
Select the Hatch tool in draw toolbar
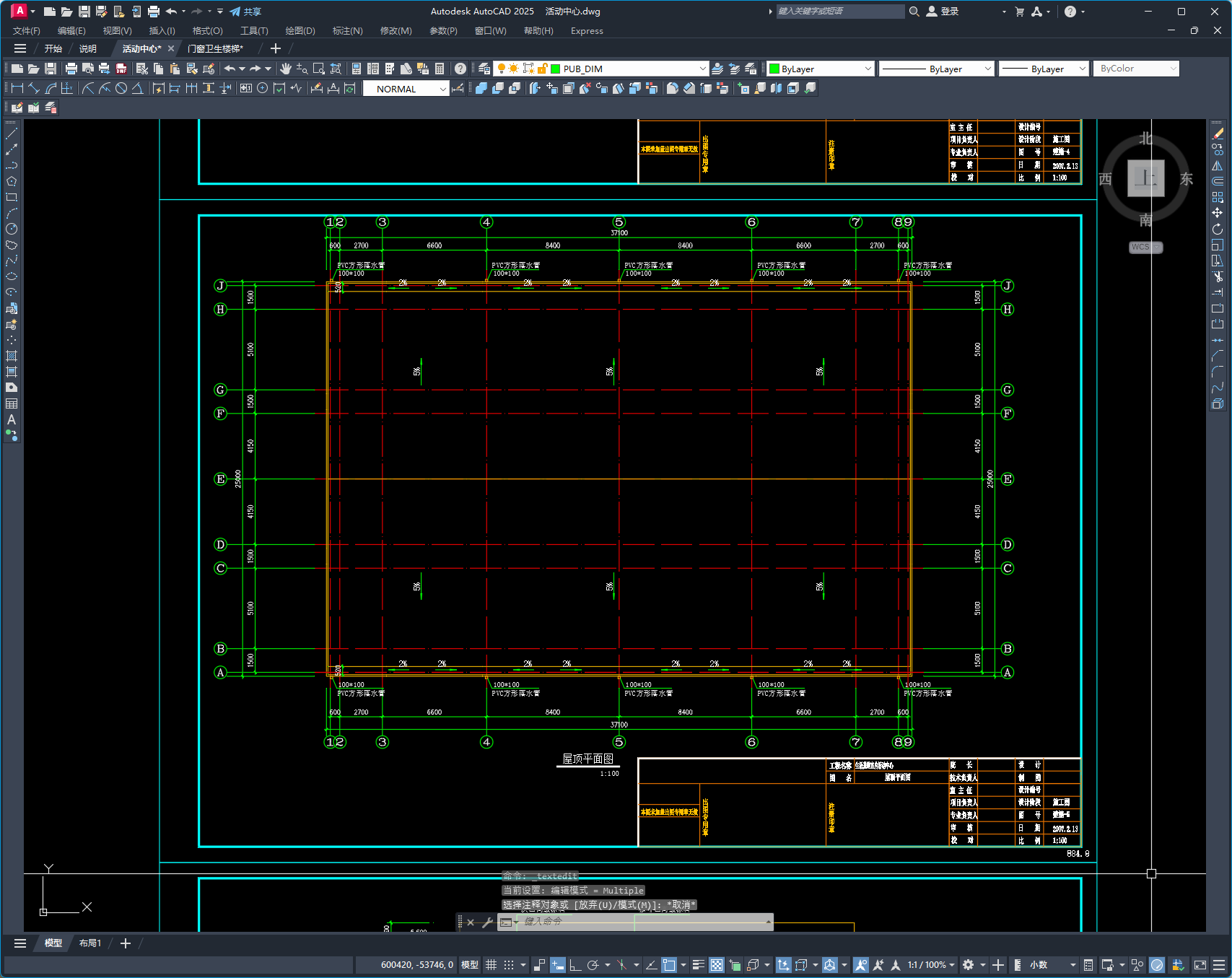click(12, 356)
